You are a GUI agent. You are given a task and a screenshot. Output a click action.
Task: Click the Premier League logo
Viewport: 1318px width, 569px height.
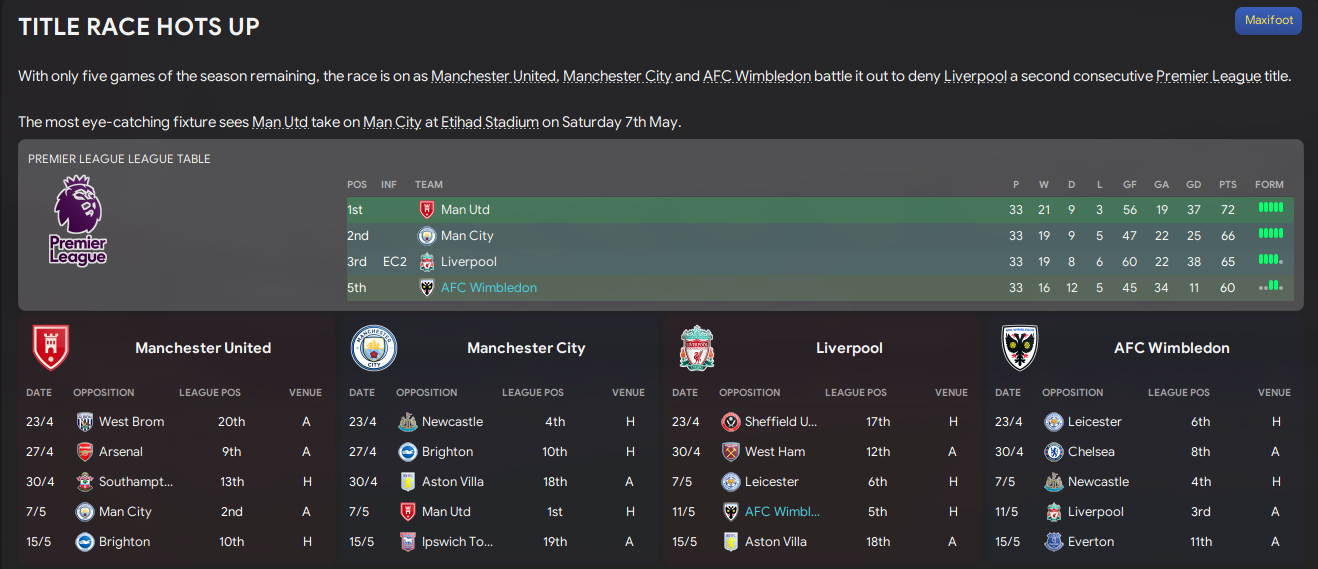point(78,220)
